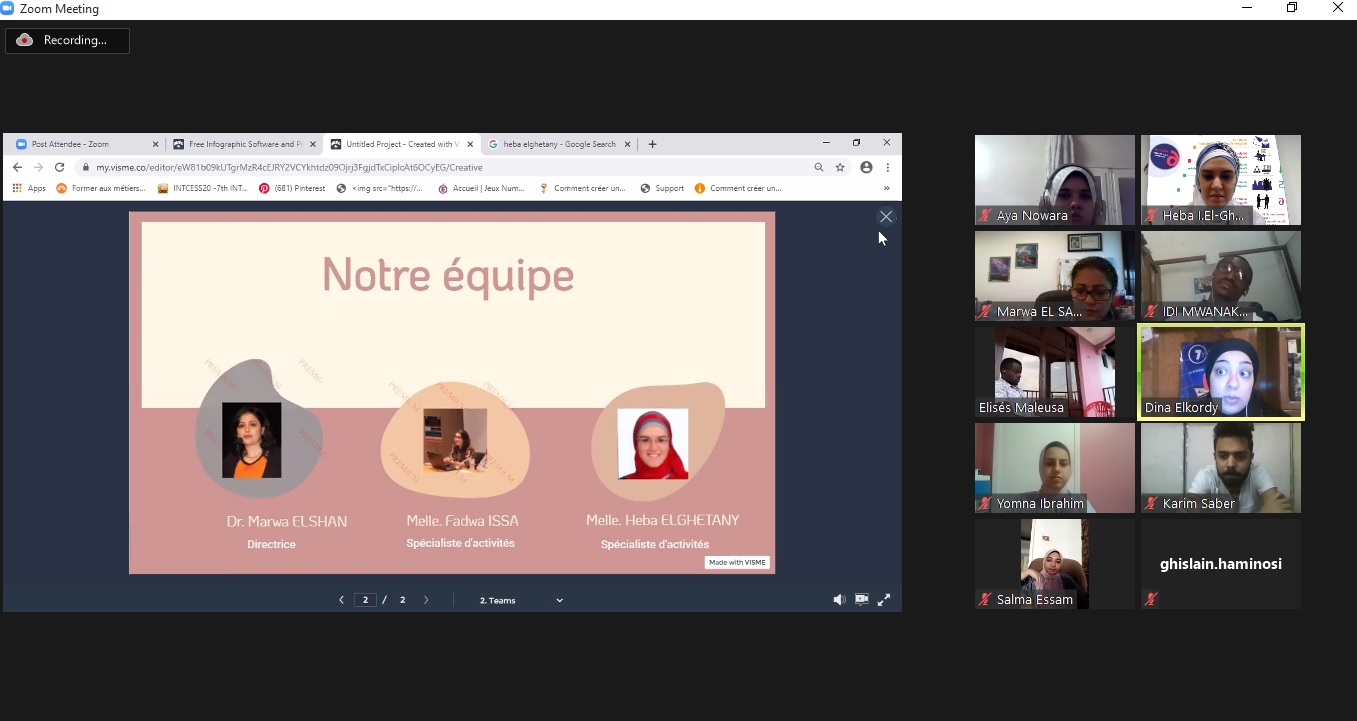Click the previous slide arrow in Visme

[341, 600]
